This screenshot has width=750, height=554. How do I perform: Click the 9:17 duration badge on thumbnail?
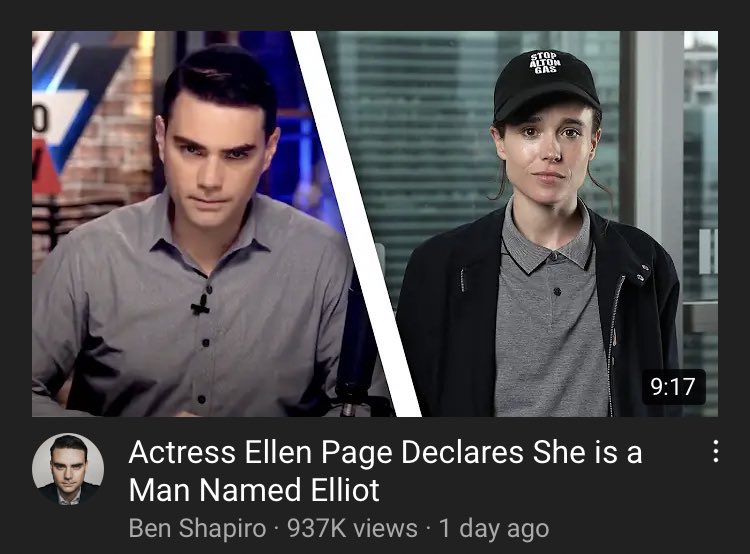(x=673, y=387)
